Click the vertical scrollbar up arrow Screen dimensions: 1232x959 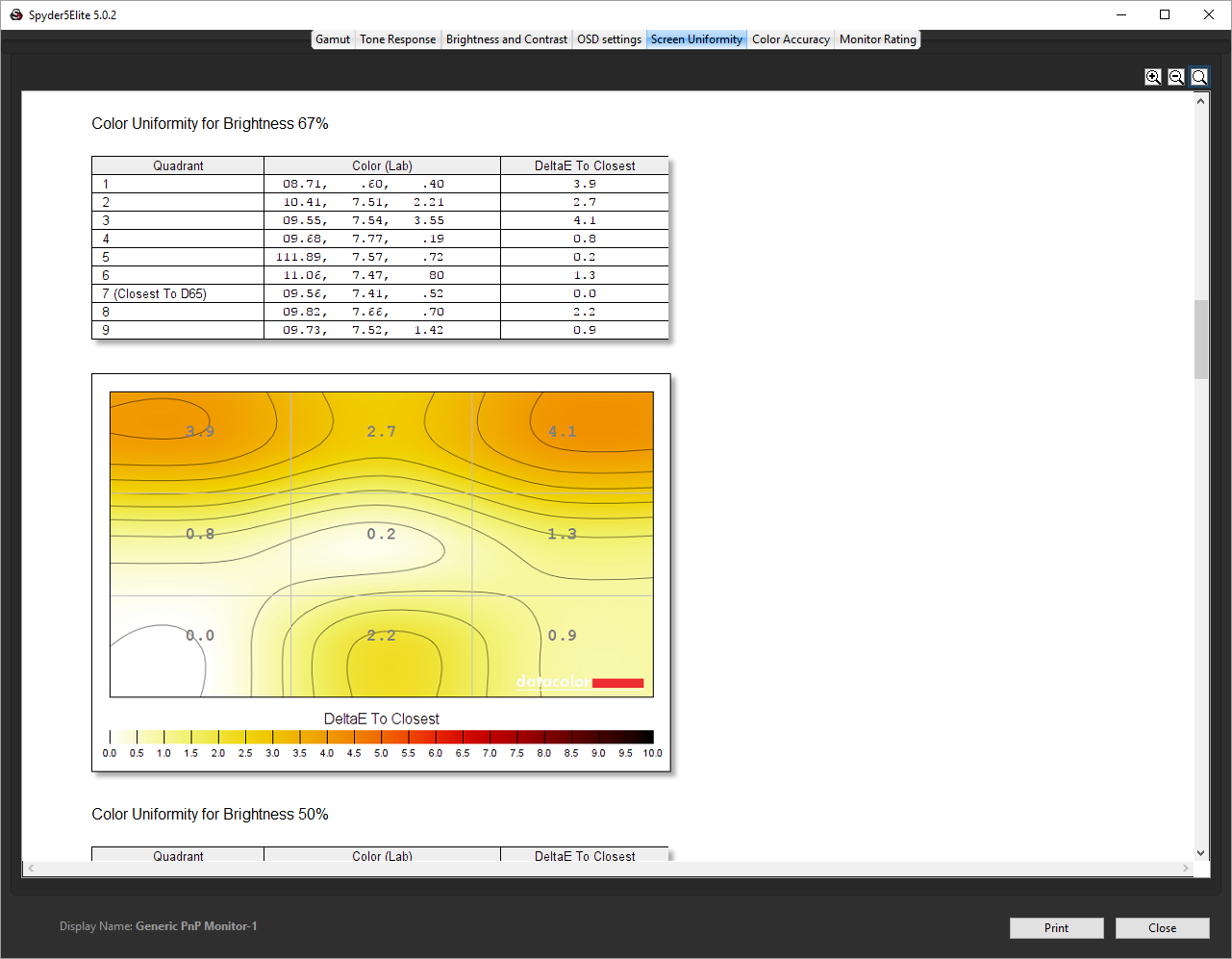(1201, 100)
